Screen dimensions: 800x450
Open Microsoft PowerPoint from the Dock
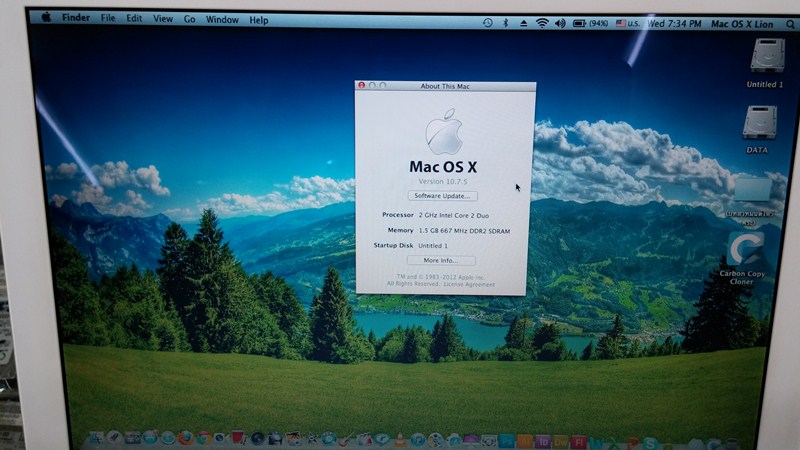coord(633,443)
